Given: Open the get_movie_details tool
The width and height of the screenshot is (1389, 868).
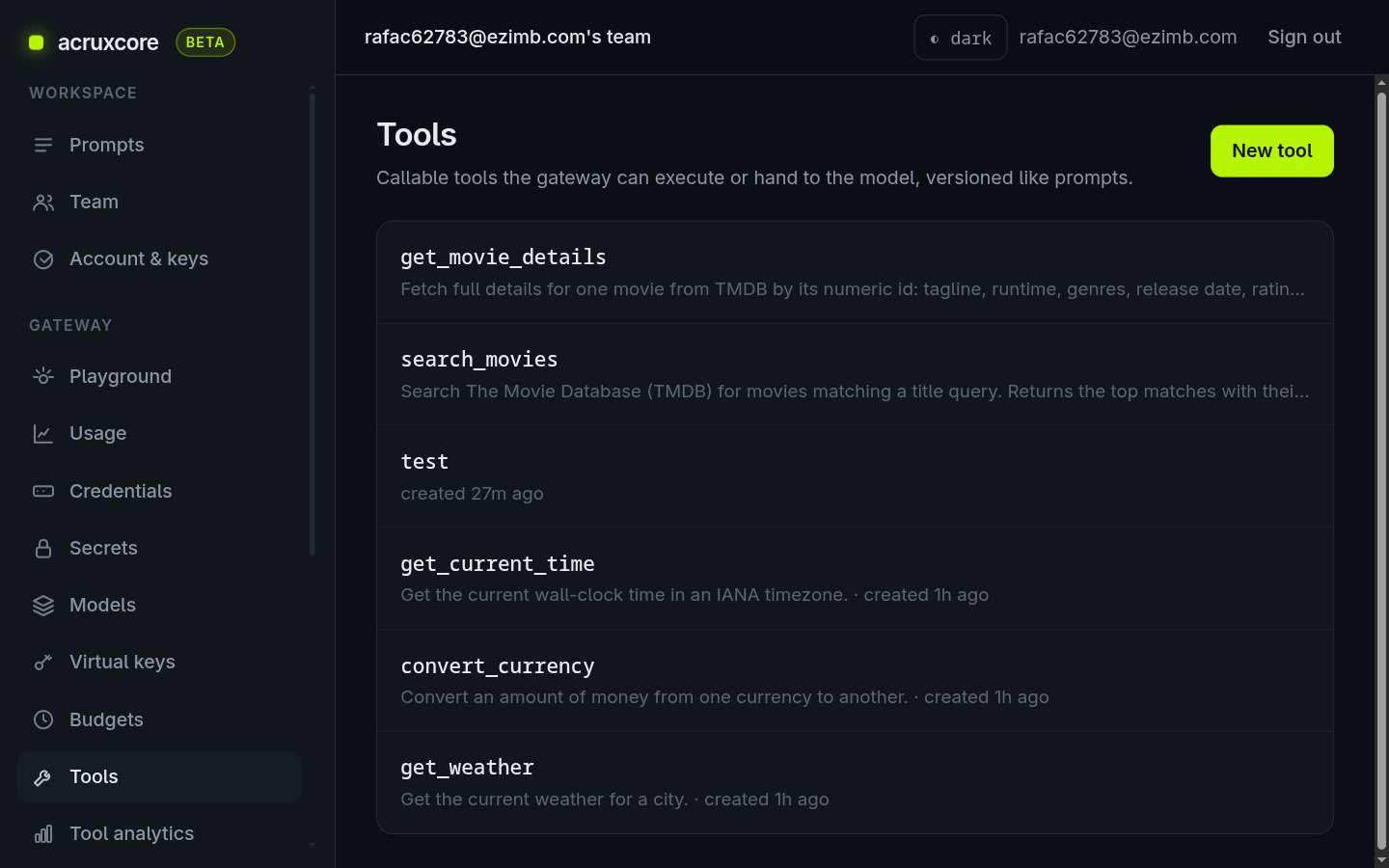Looking at the screenshot, I should [x=855, y=273].
